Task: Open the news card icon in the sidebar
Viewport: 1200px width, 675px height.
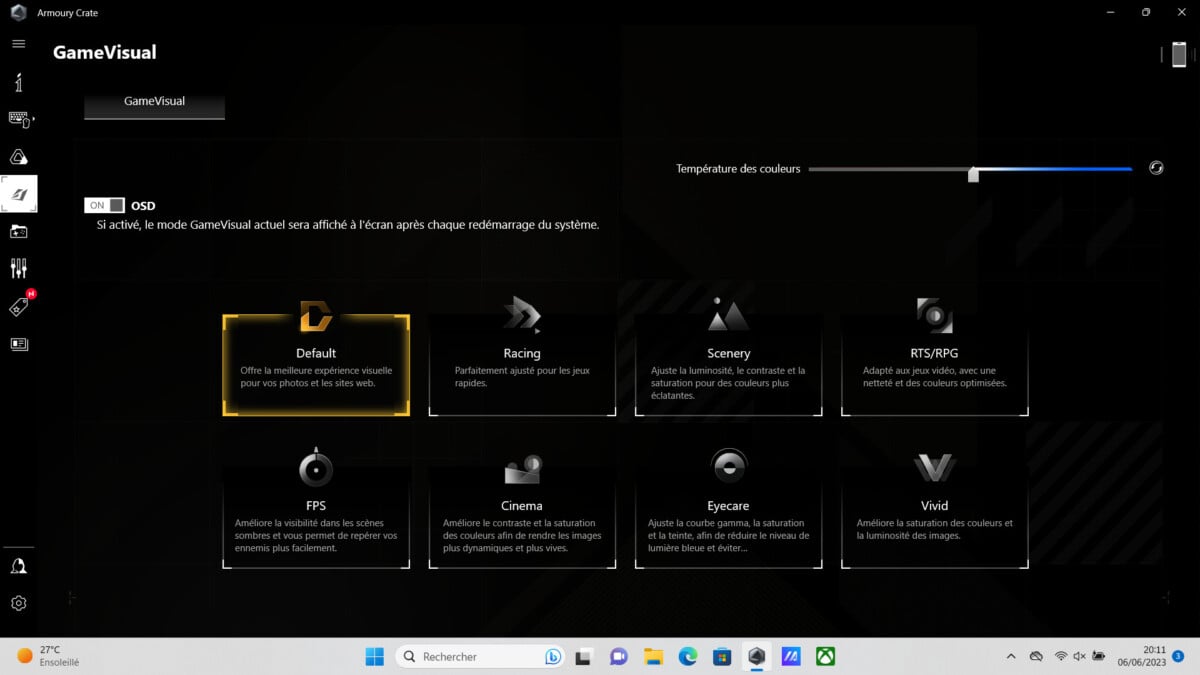Action: click(18, 343)
